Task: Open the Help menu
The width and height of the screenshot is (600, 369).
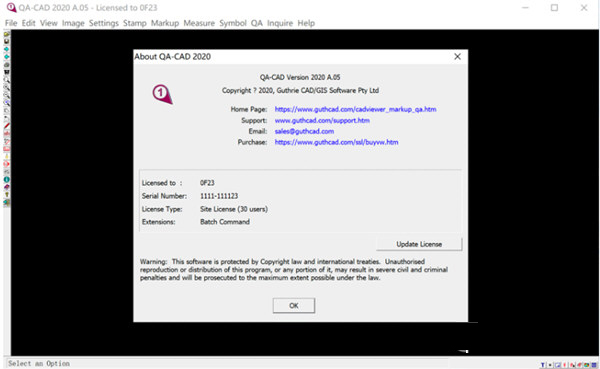Action: [x=306, y=23]
